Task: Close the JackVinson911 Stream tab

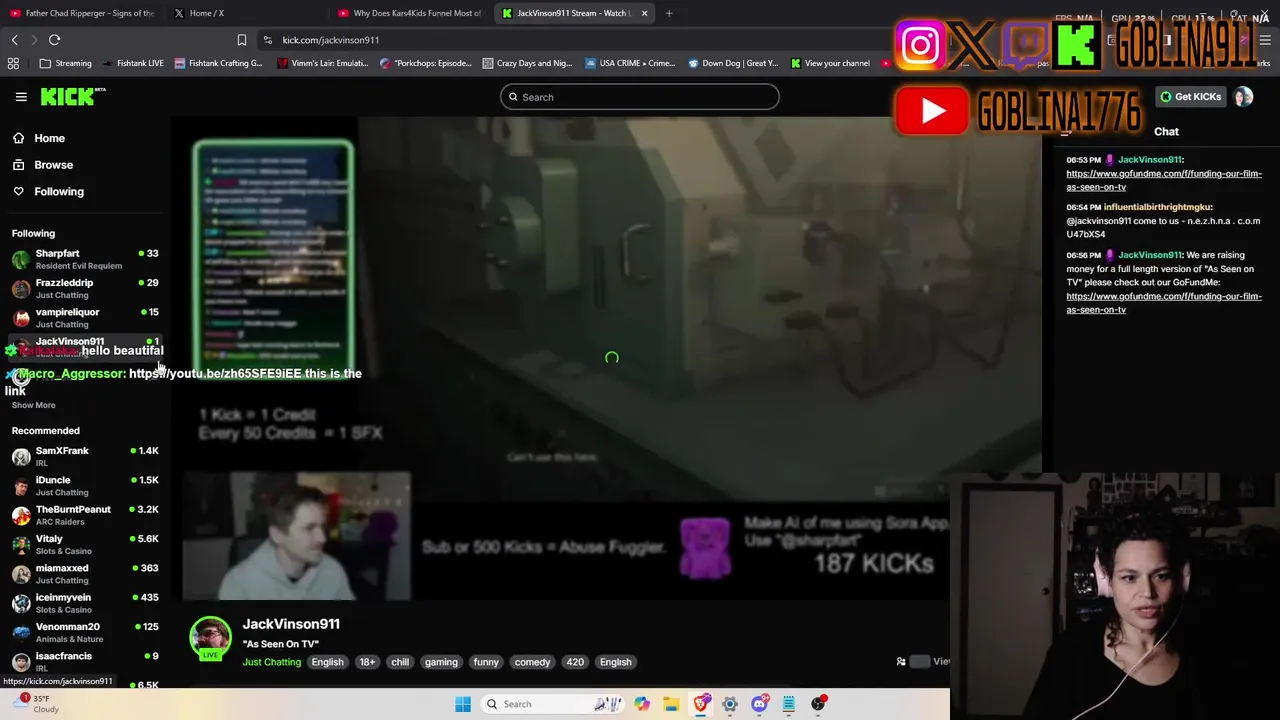Action: (x=644, y=13)
